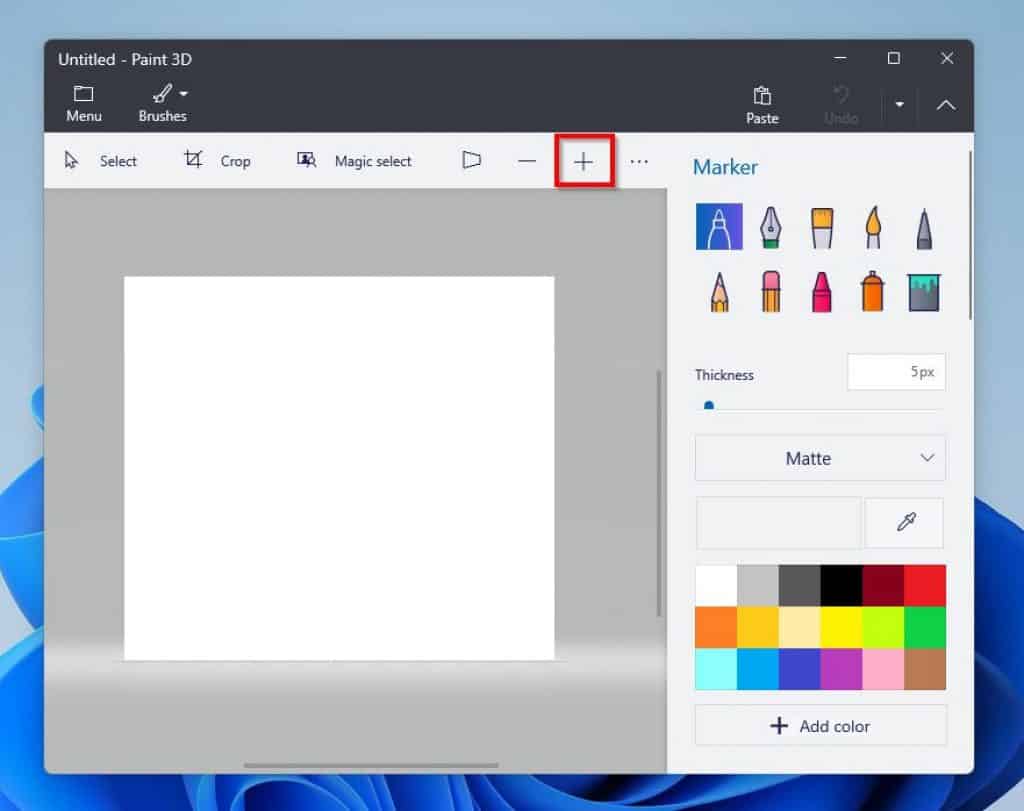The height and width of the screenshot is (811, 1024).
Task: Pick the bright red color swatch
Action: click(925, 586)
